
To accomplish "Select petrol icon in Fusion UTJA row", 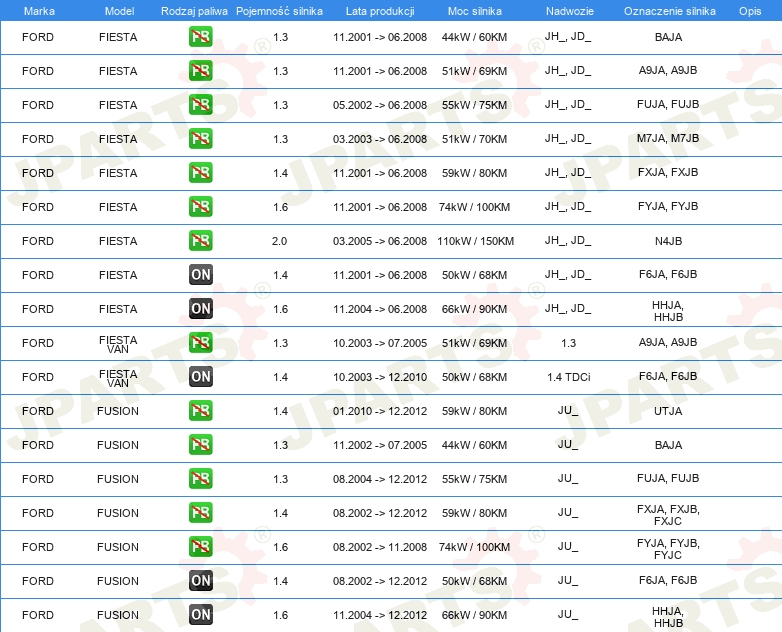I will tap(200, 411).
